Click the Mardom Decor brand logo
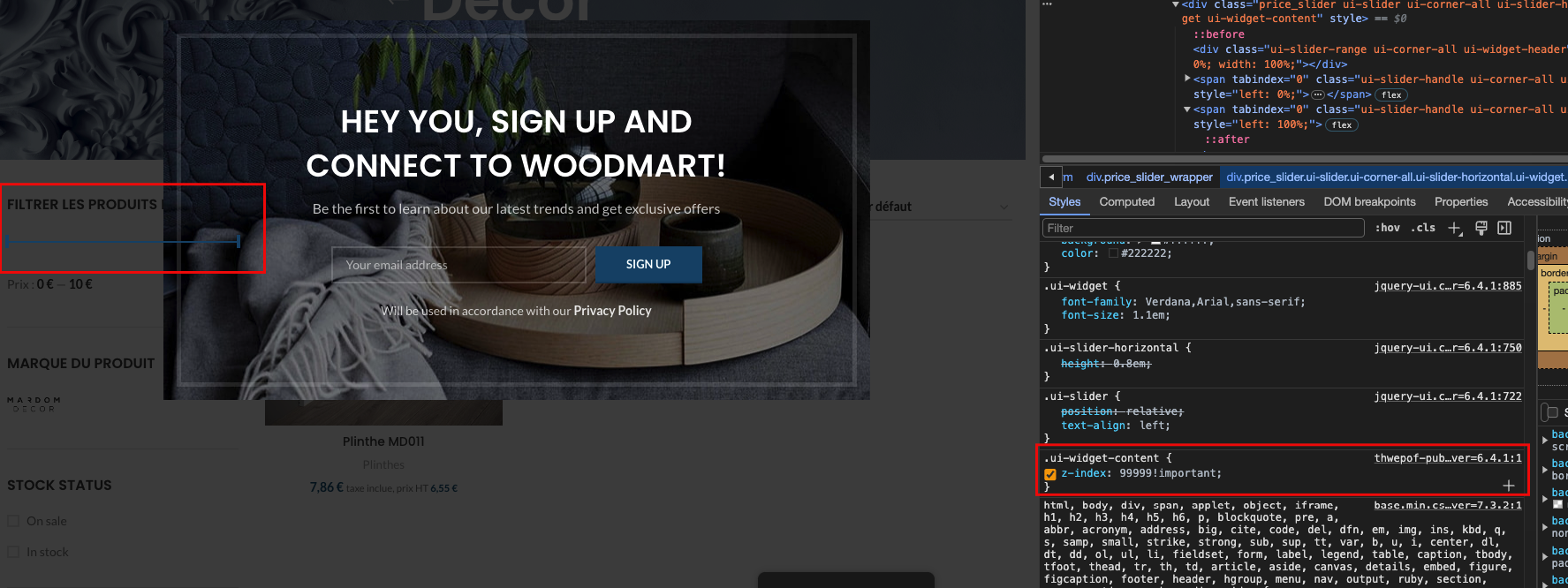This screenshot has width=1568, height=588. click(x=34, y=404)
